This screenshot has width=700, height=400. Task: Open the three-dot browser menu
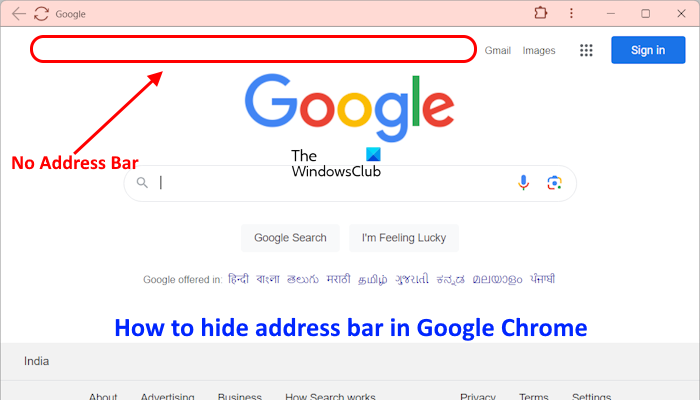pyautogui.click(x=571, y=13)
